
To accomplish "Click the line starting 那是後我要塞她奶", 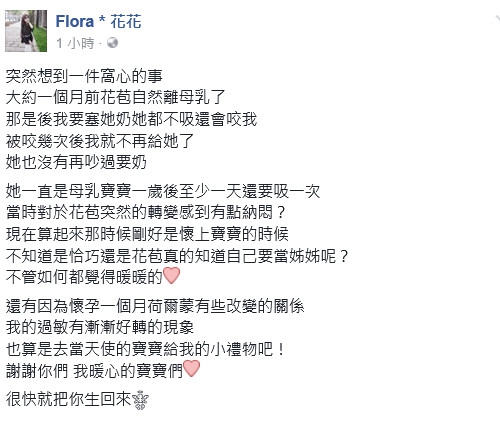I will pos(131,119).
